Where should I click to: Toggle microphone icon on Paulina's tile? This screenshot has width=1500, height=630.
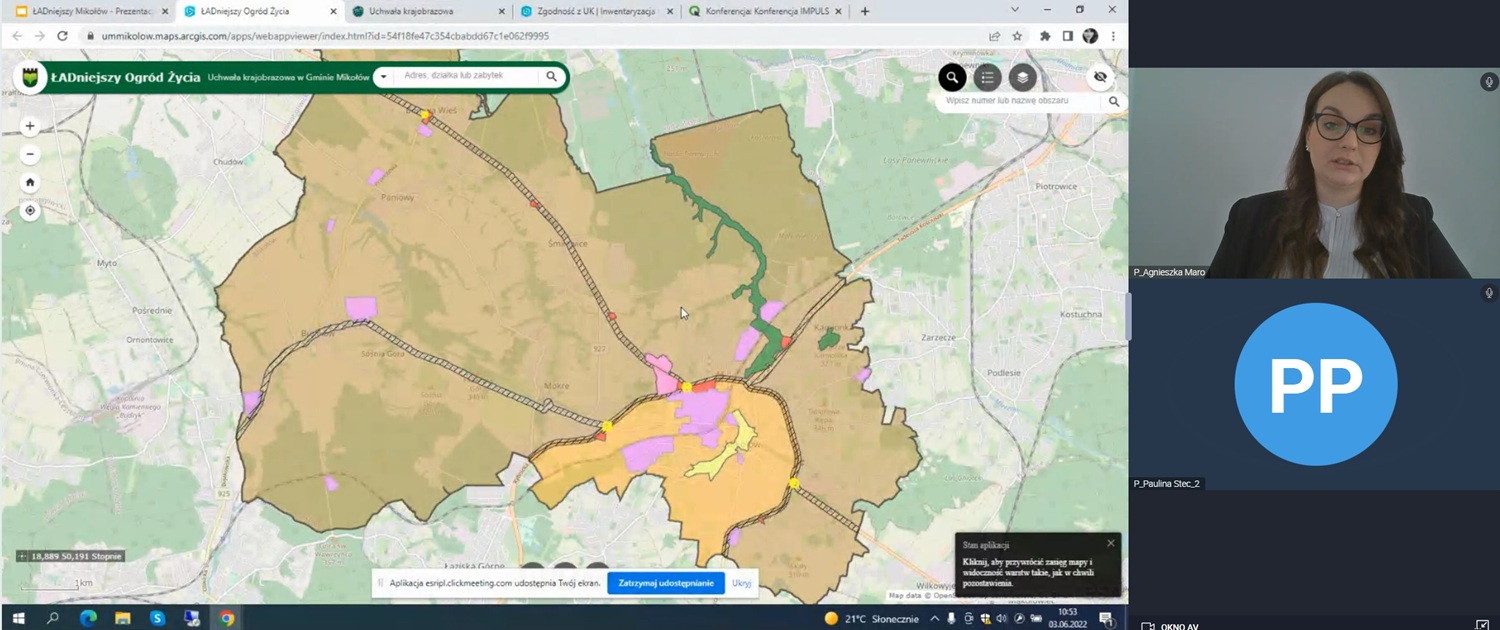pos(1488,293)
